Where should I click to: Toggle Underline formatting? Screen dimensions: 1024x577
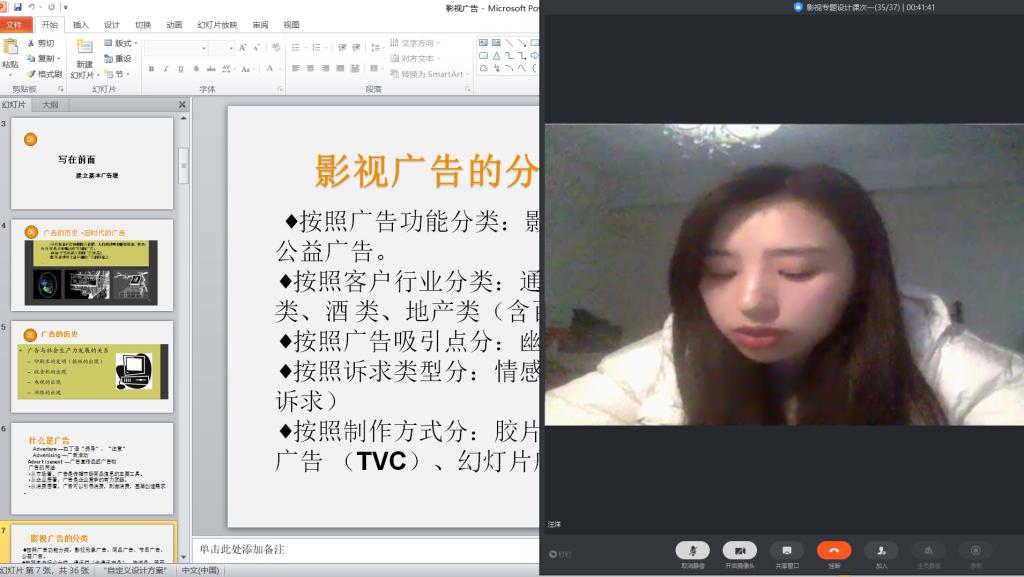click(x=181, y=69)
